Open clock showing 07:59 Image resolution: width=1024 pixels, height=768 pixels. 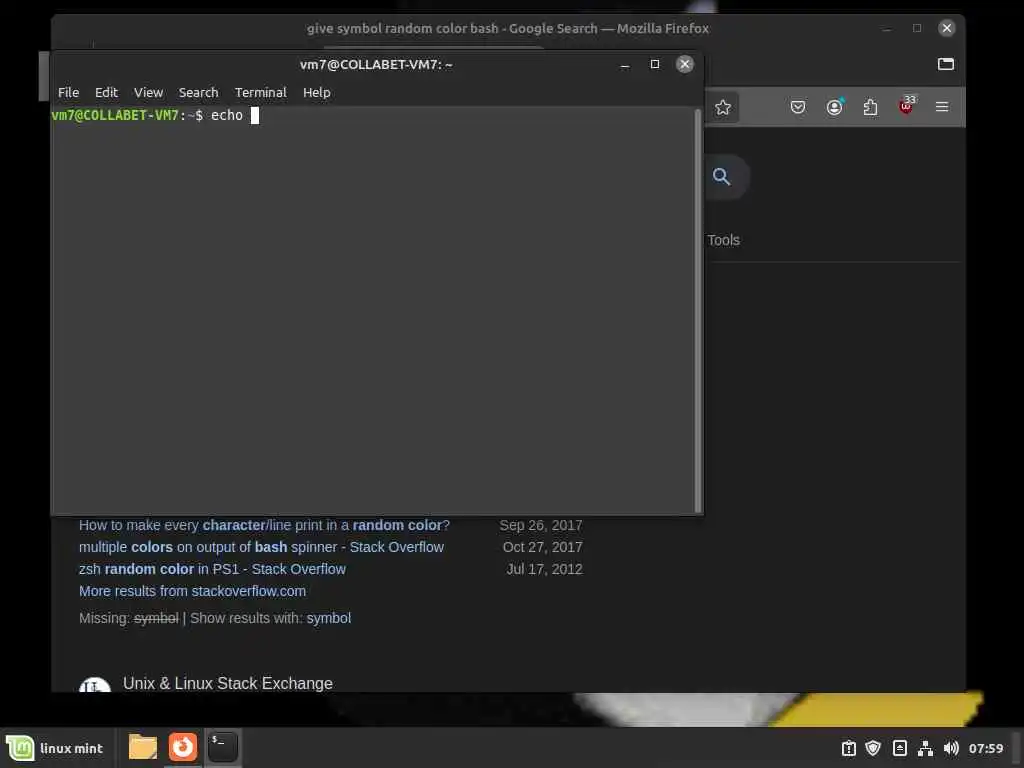click(985, 748)
